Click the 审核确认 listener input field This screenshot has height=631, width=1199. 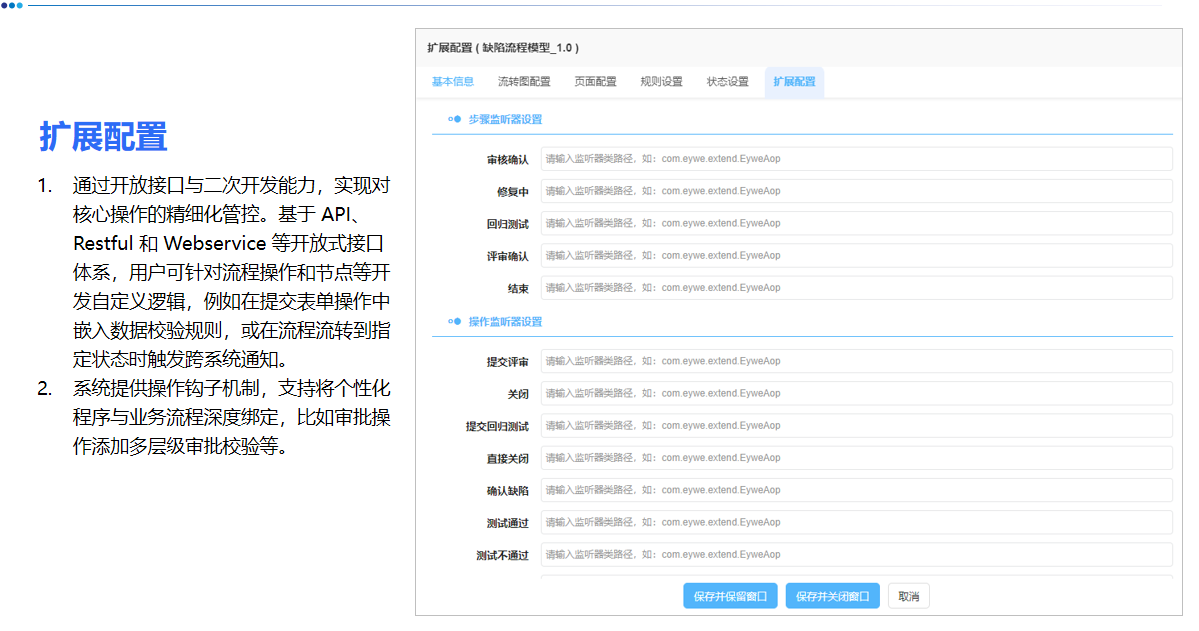(857, 158)
